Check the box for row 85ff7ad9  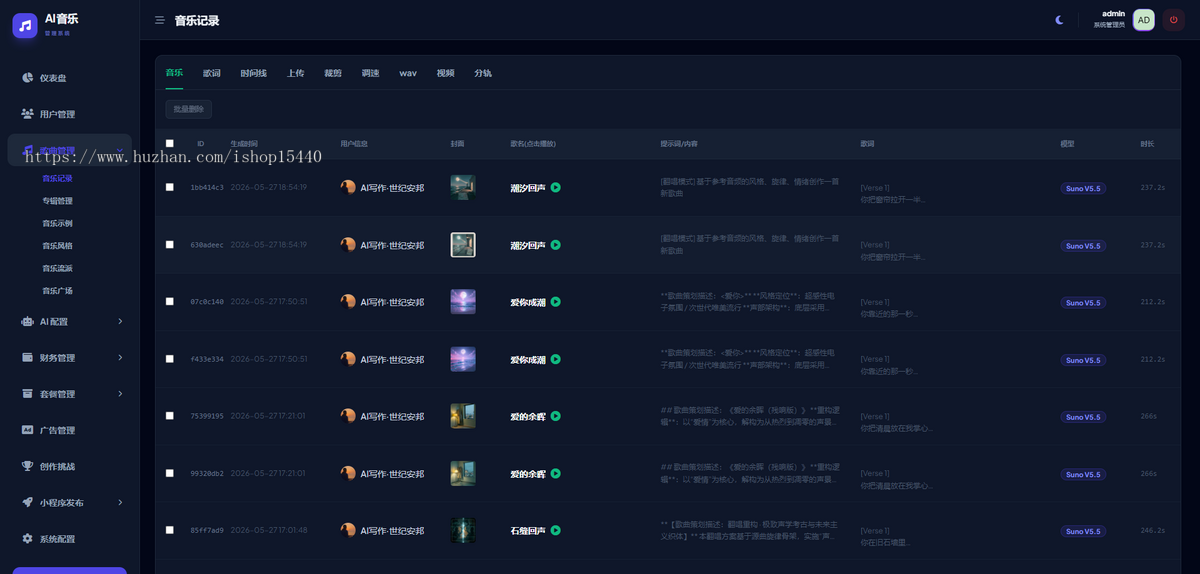[170, 530]
